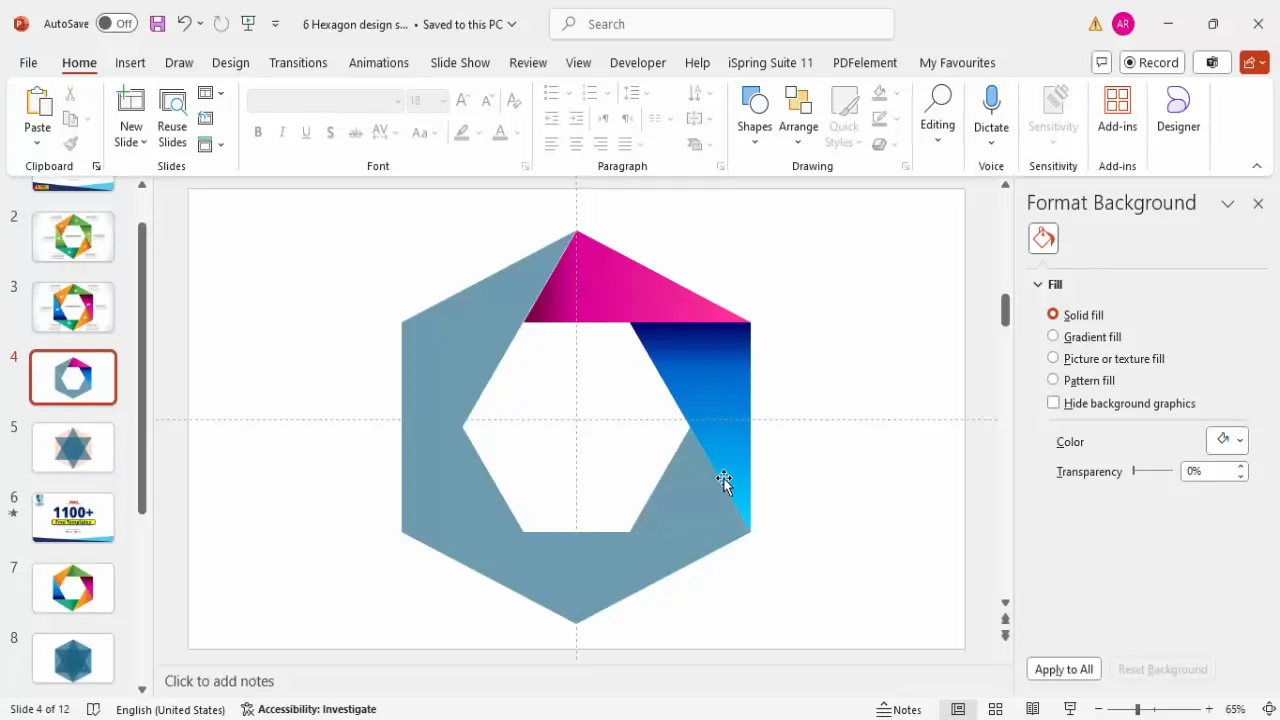Open Customize Quick Access Toolbar dropdown
The height and width of the screenshot is (720, 1280).
click(x=275, y=23)
